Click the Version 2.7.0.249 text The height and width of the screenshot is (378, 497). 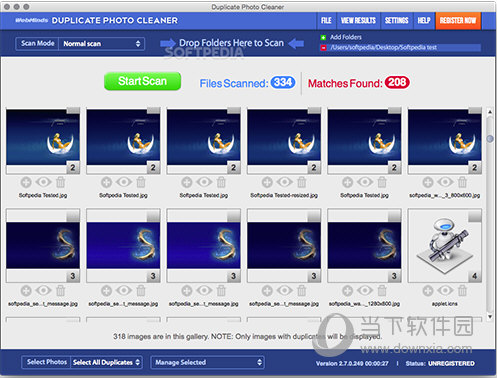(x=352, y=363)
